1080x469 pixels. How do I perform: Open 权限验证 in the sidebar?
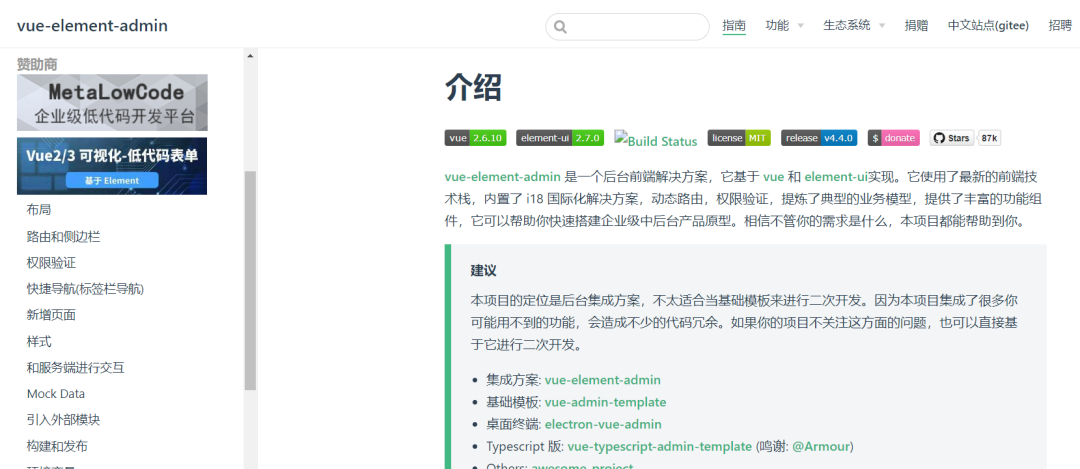pyautogui.click(x=51, y=262)
